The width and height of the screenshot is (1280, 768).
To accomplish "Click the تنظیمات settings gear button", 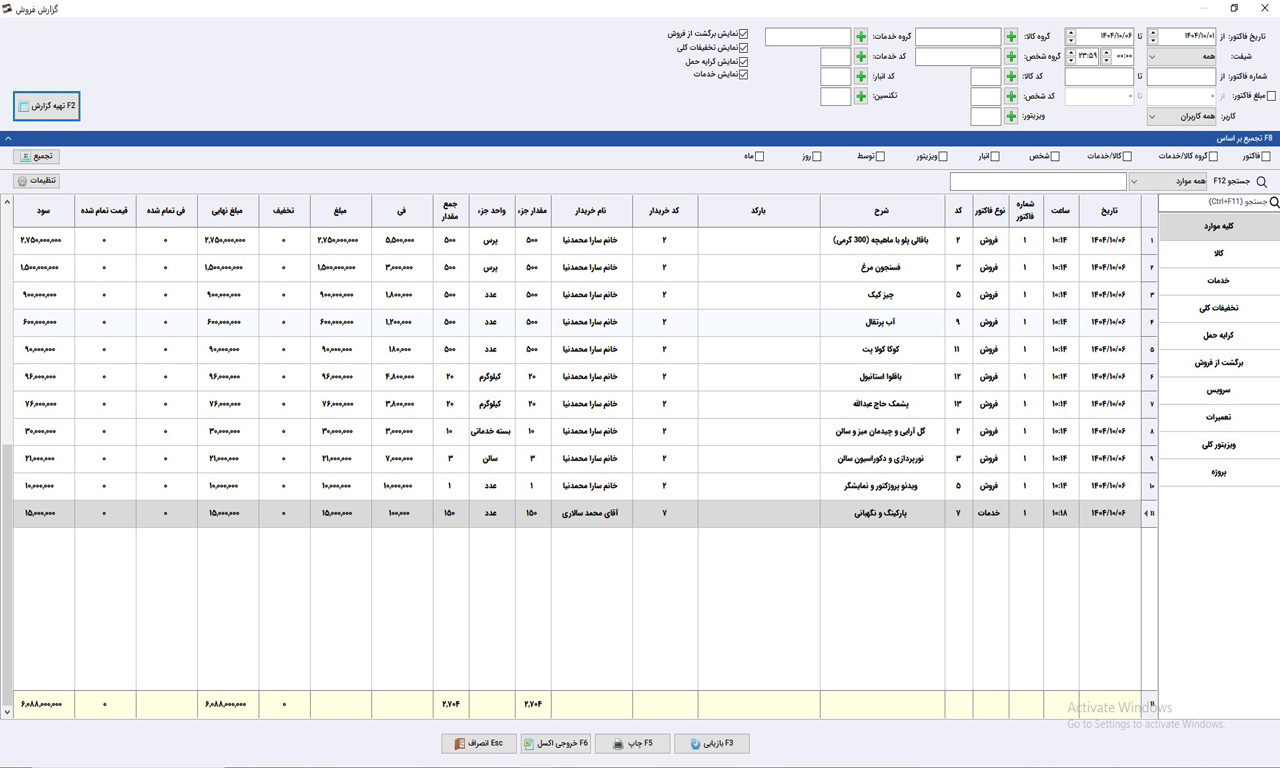I will pyautogui.click(x=37, y=181).
